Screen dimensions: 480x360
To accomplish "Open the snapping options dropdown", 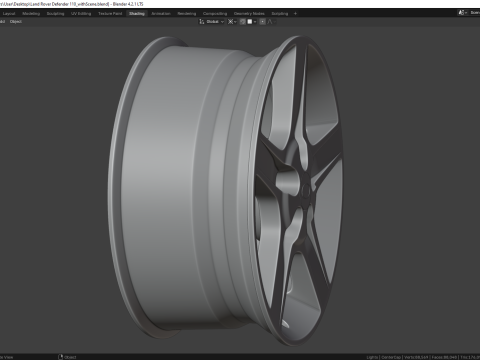I will tap(252, 22).
